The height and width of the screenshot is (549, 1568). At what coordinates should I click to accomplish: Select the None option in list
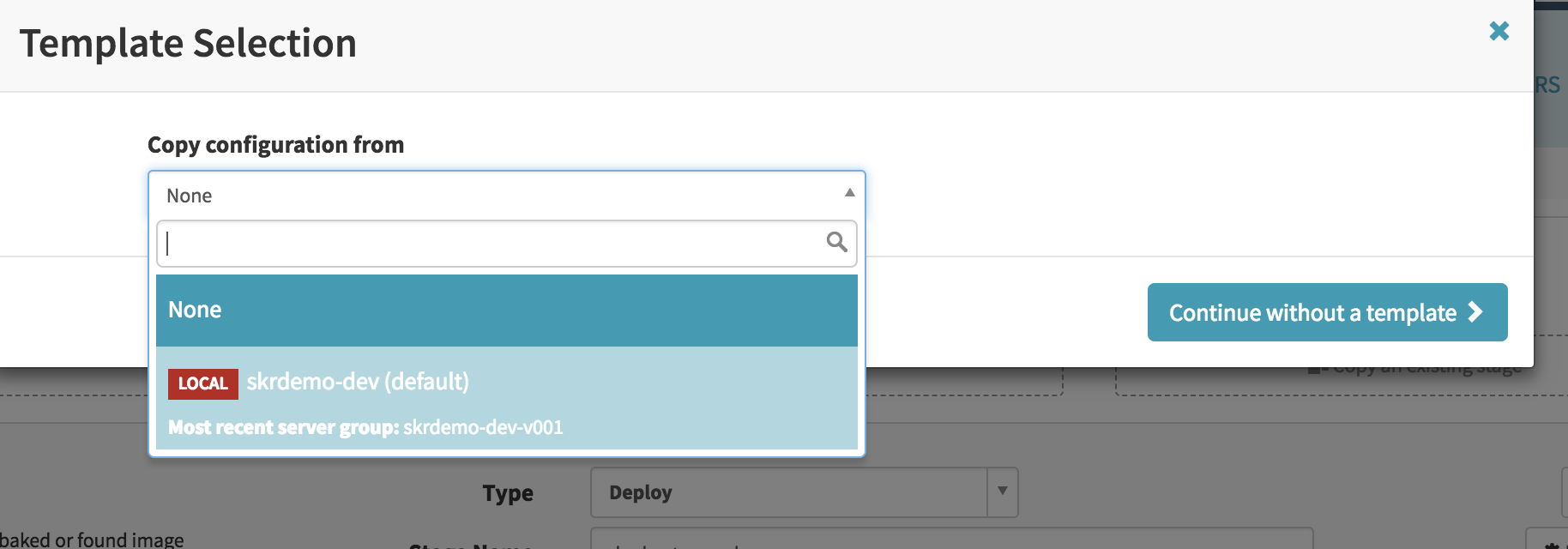click(x=506, y=311)
